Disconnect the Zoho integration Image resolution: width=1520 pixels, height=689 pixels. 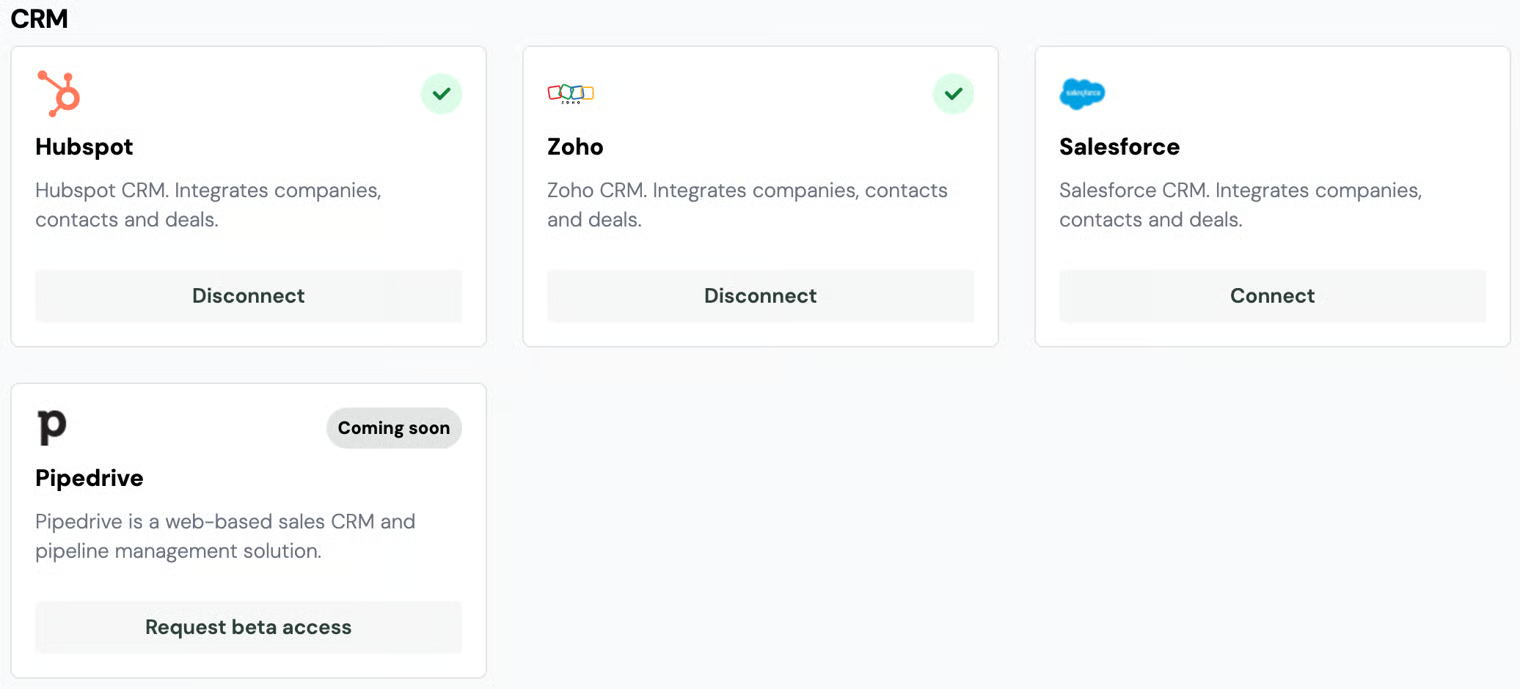(x=760, y=296)
